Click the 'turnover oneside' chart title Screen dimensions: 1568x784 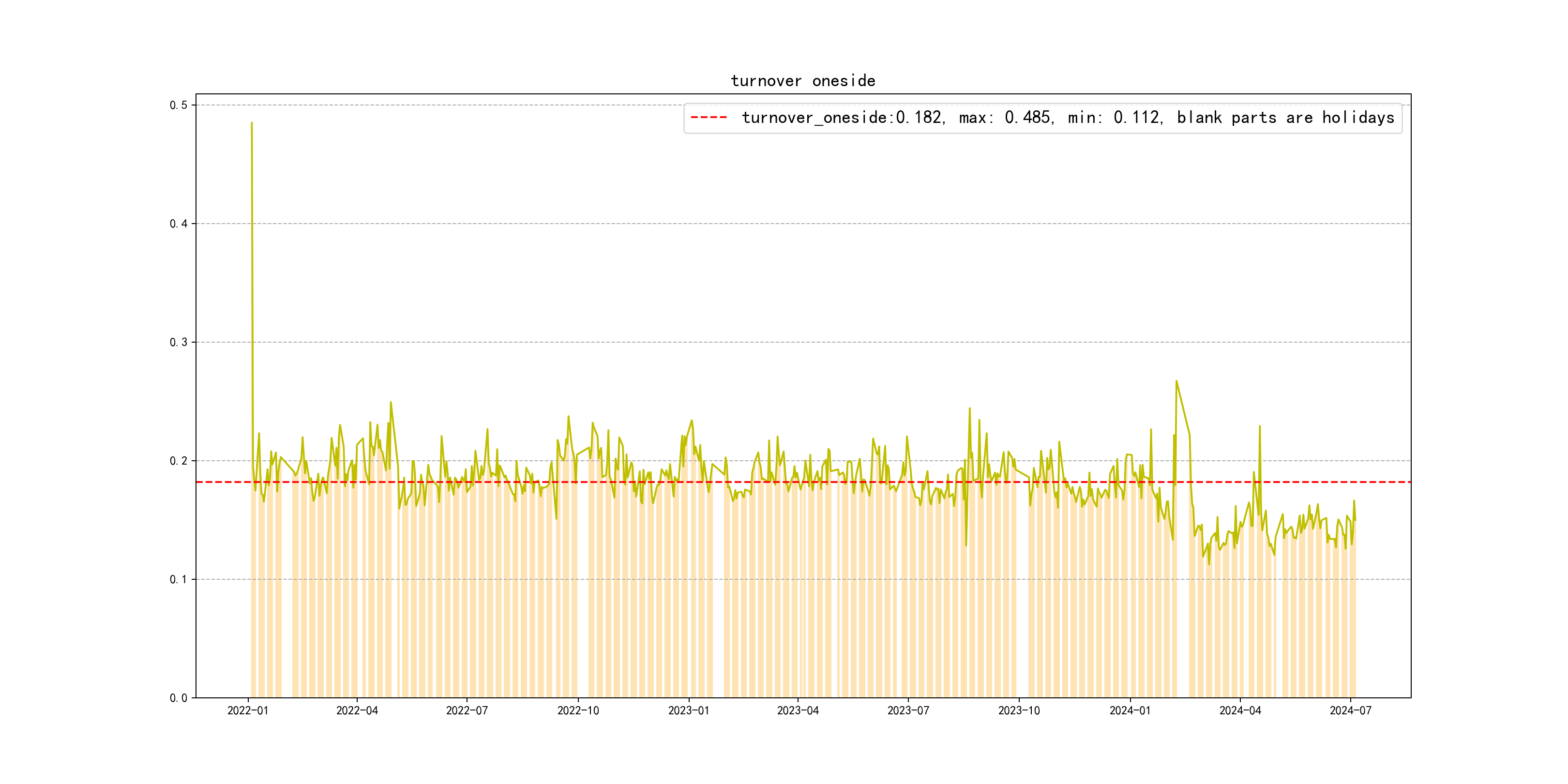coord(803,81)
